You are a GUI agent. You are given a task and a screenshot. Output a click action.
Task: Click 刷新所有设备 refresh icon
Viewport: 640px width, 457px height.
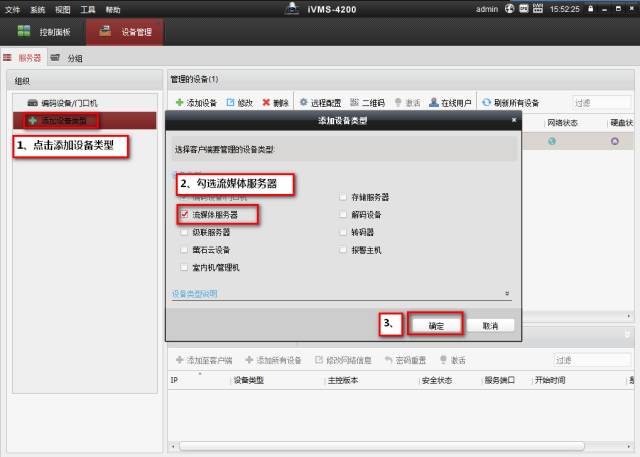(487, 102)
